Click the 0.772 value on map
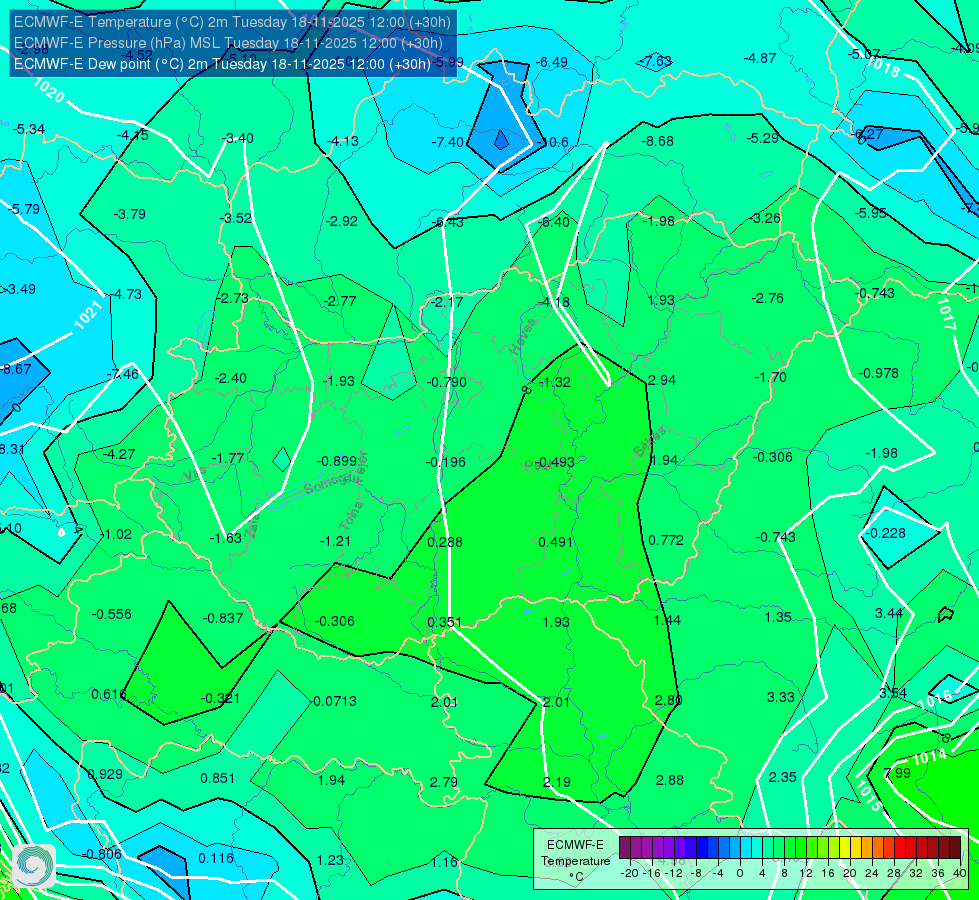979x900 pixels. coord(666,540)
